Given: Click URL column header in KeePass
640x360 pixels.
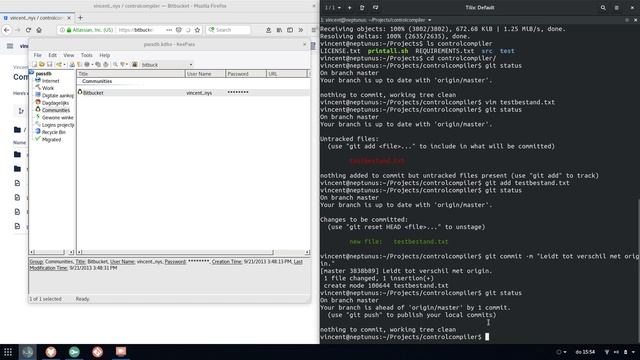Looking at the screenshot, I should point(287,74).
